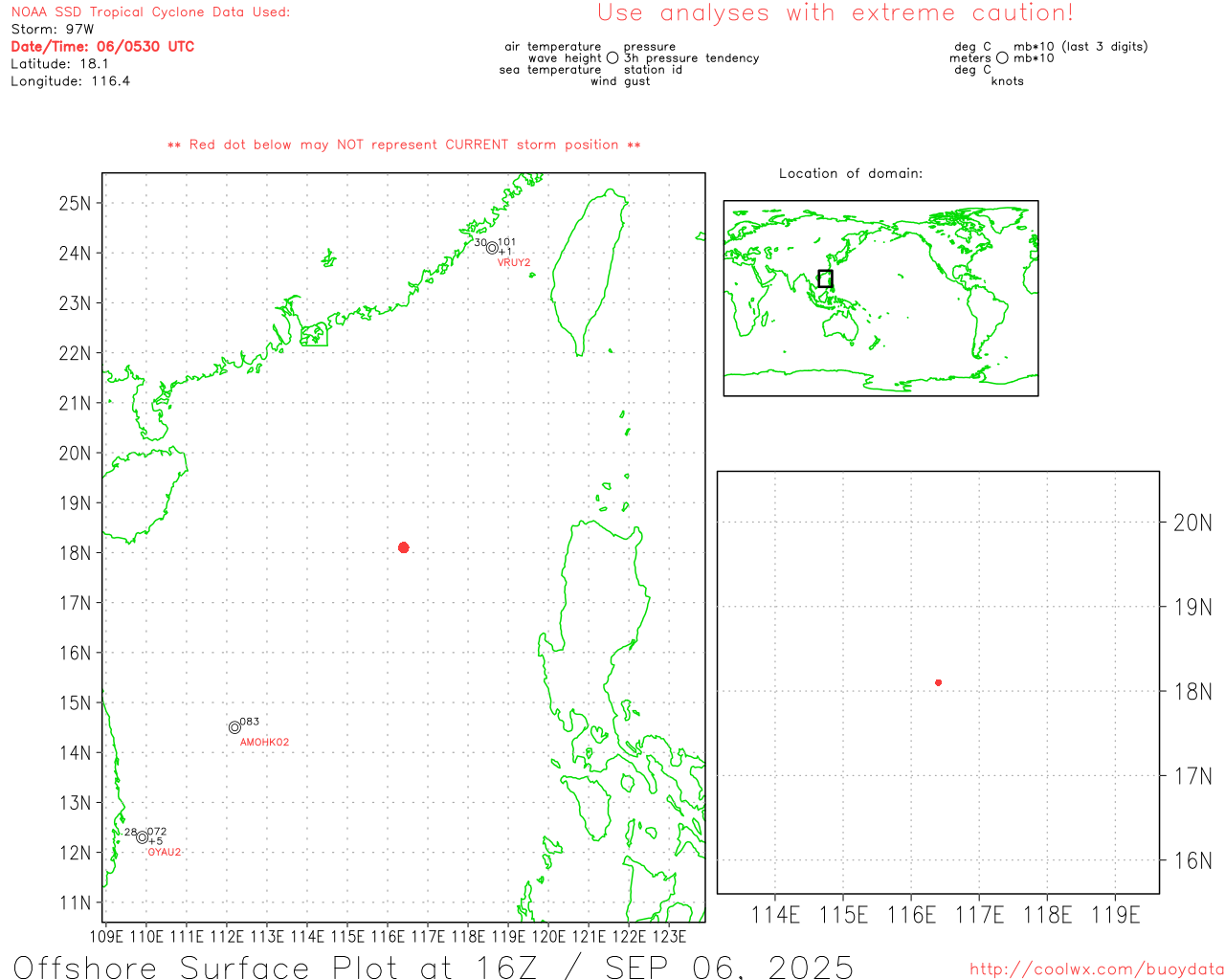Click the 'knots' units label
This screenshot has height=980, width=1225.
(x=1008, y=81)
